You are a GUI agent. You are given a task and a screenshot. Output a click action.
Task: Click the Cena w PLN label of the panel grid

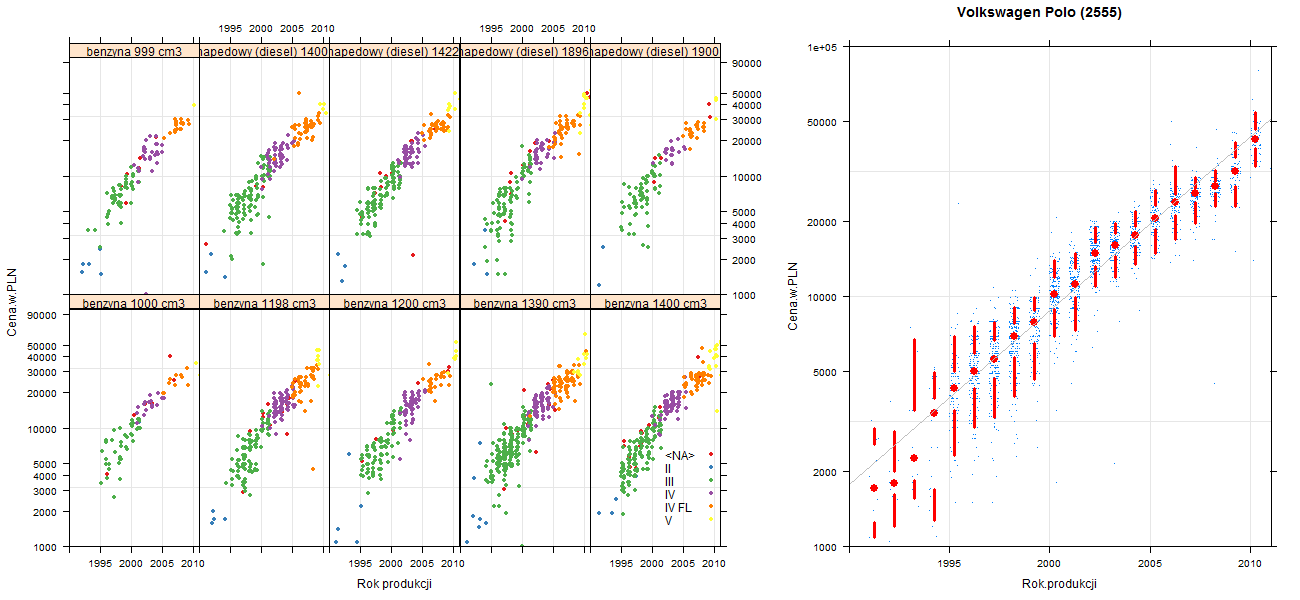pyautogui.click(x=12, y=303)
